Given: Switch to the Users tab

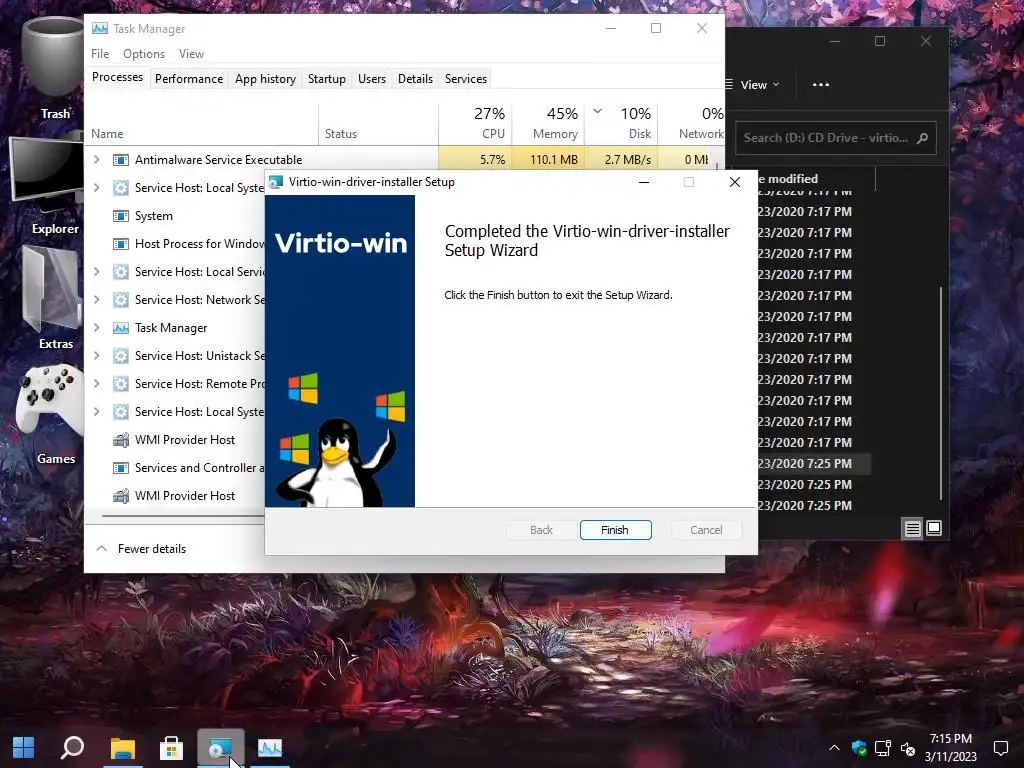Looking at the screenshot, I should click(372, 78).
